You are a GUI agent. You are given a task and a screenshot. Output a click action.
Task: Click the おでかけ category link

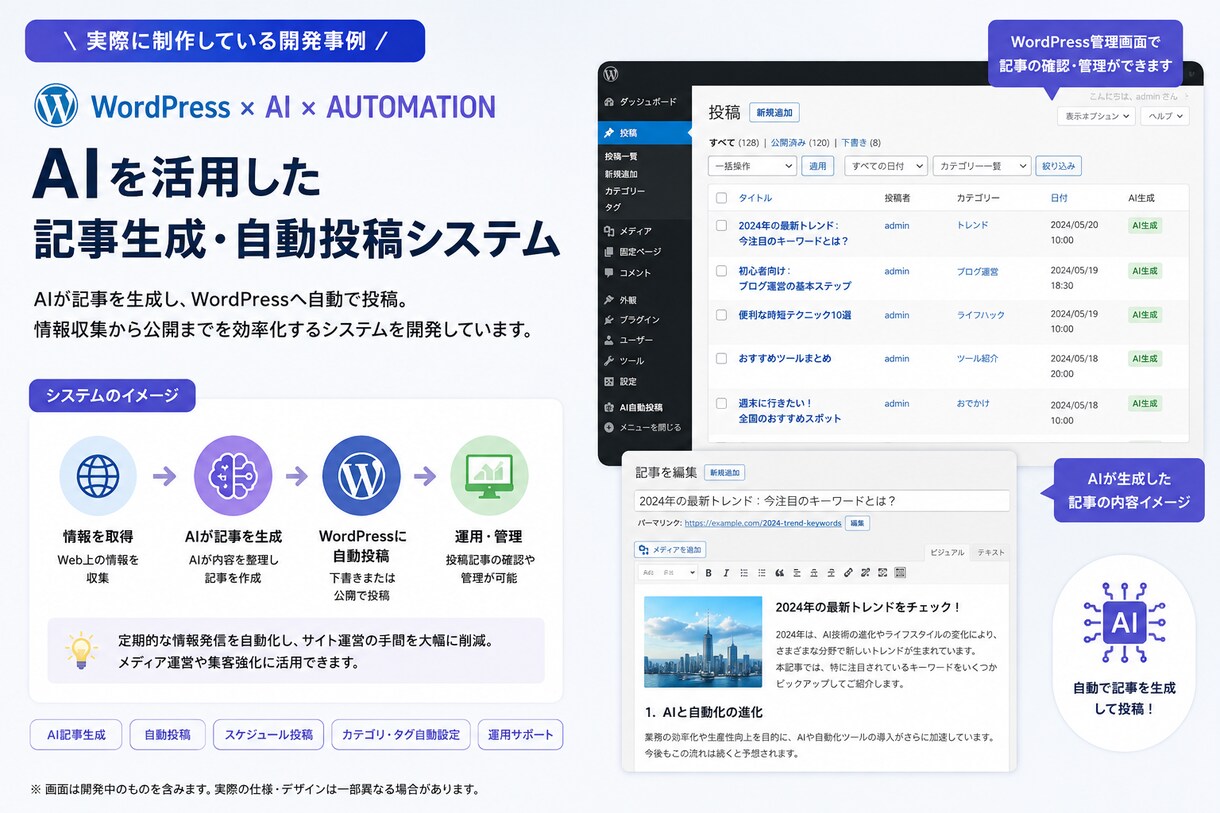click(973, 404)
